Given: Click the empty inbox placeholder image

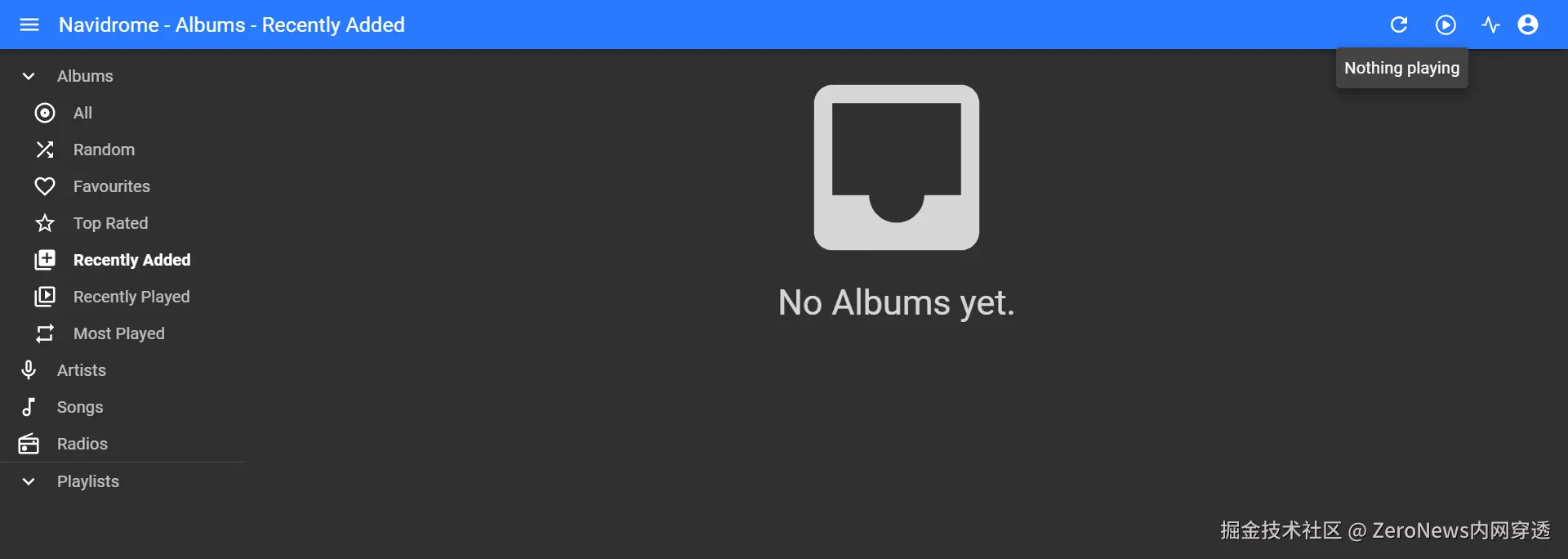Looking at the screenshot, I should click(897, 168).
